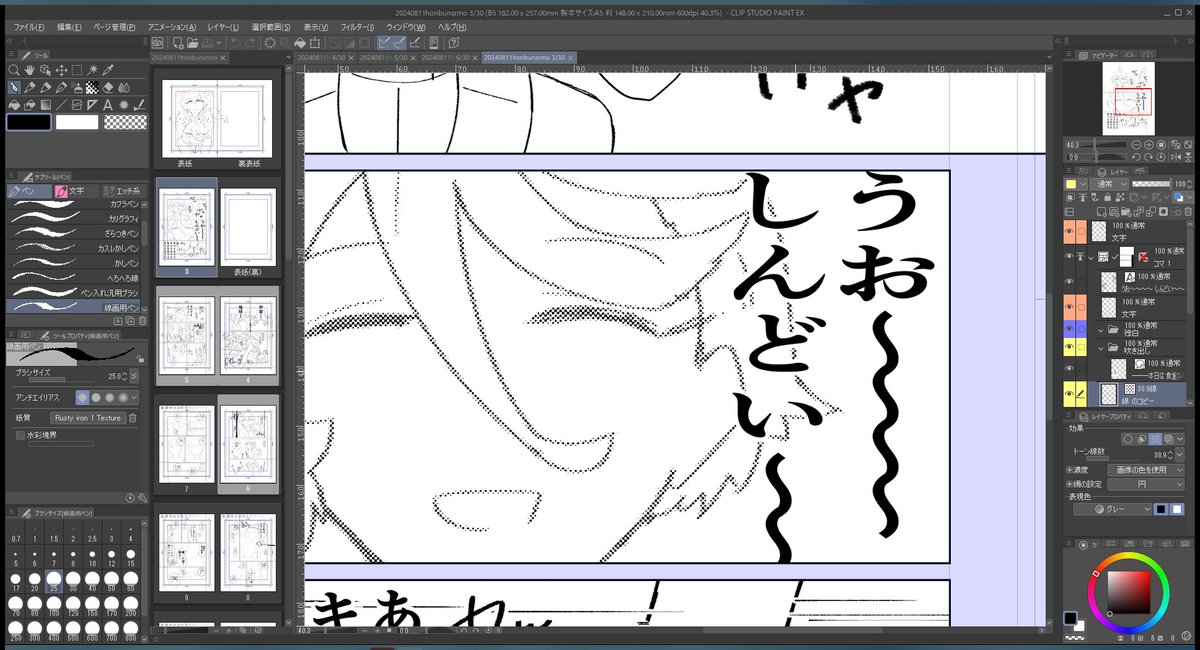This screenshot has width=1200, height=650.
Task: Choose the 100 brush size preset
Action: (x=54, y=605)
